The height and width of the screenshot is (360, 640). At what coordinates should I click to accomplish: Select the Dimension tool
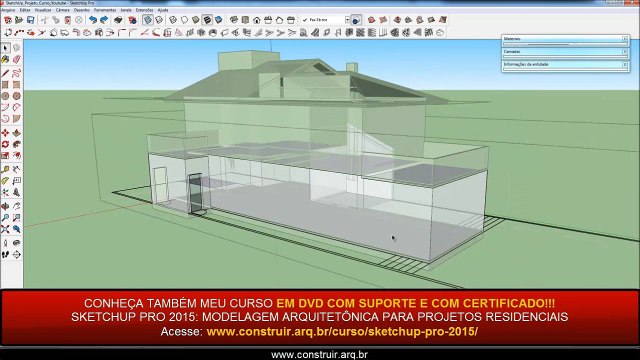click(16, 169)
